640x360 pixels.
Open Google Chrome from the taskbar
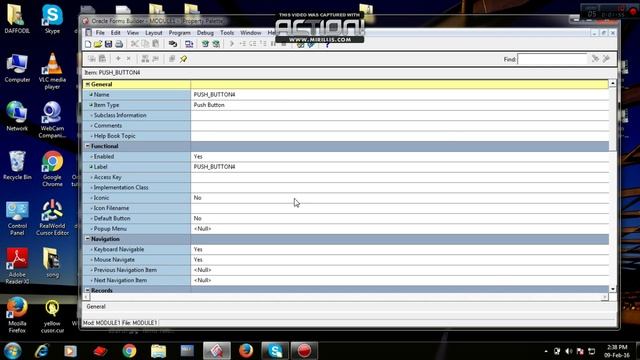[x=129, y=351]
